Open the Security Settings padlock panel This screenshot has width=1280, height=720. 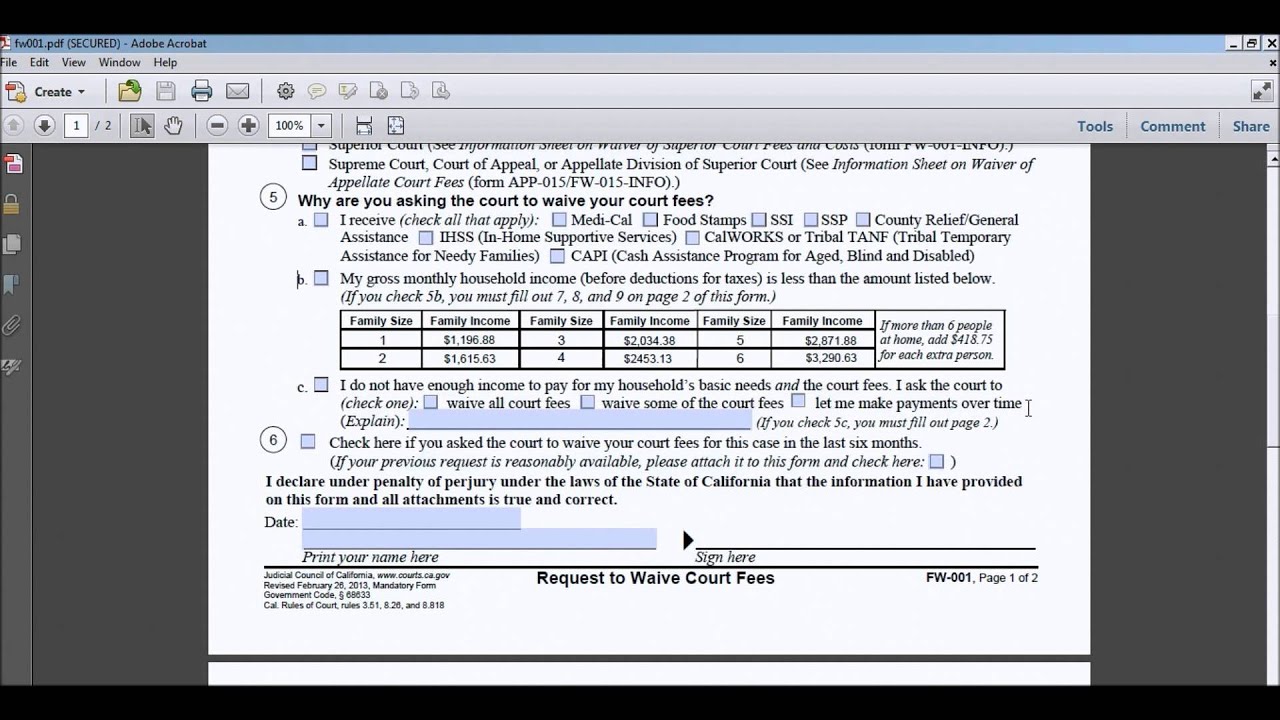click(x=12, y=205)
